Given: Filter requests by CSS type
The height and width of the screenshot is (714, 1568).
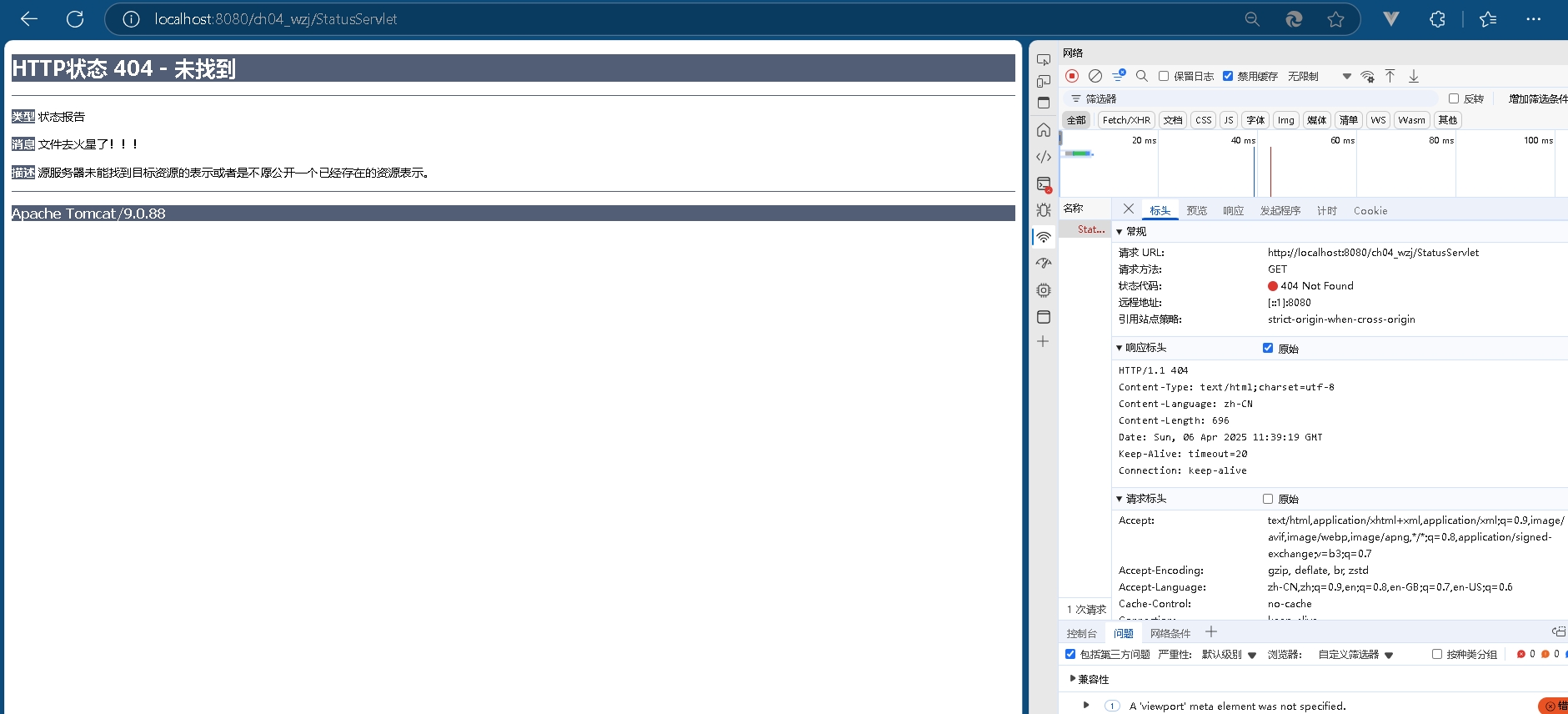Looking at the screenshot, I should click(x=1203, y=120).
